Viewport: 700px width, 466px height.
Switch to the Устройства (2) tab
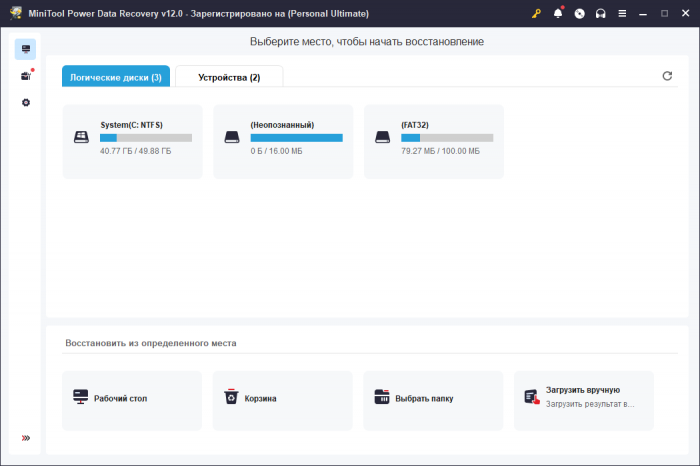tap(229, 77)
